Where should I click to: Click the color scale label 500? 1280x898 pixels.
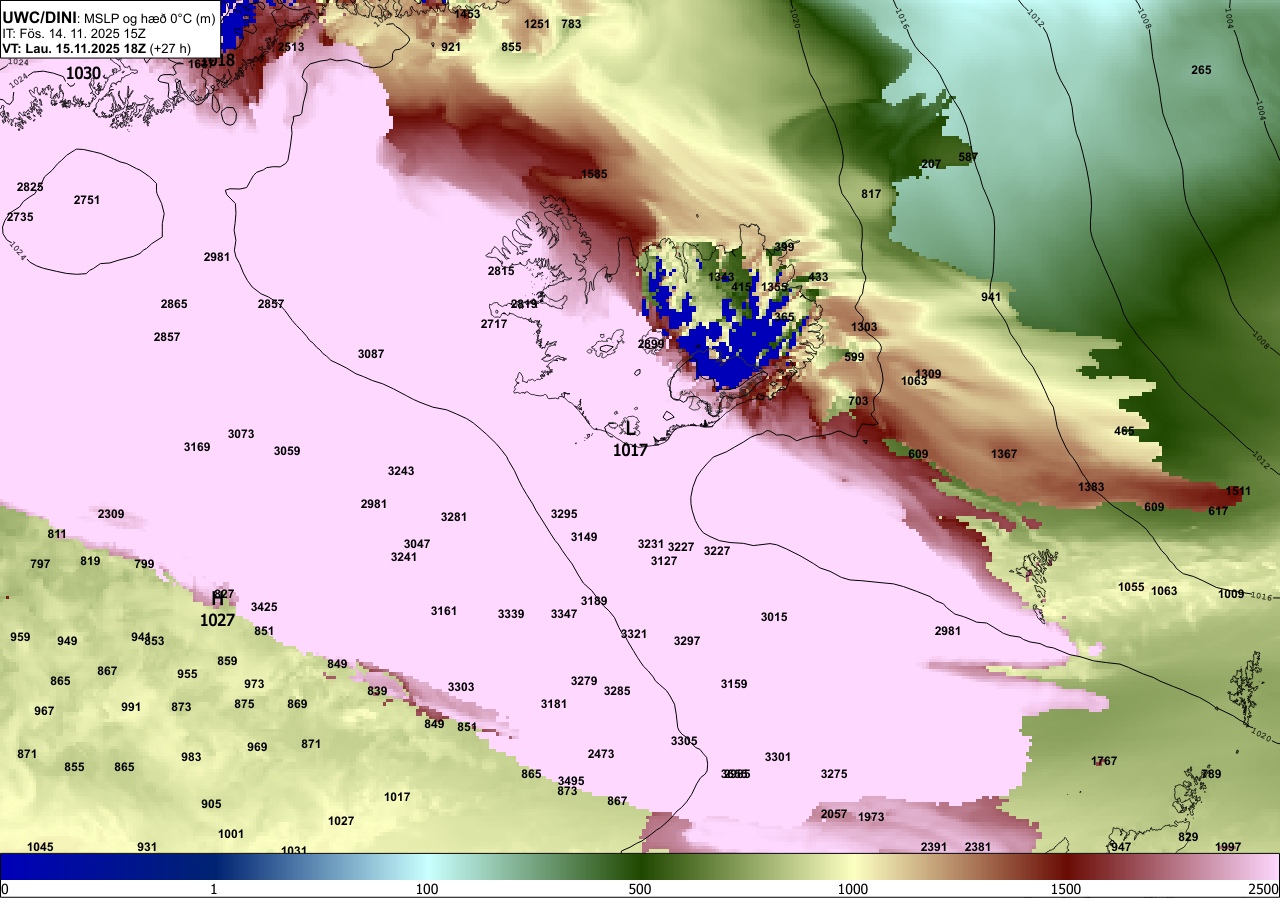[x=640, y=889]
